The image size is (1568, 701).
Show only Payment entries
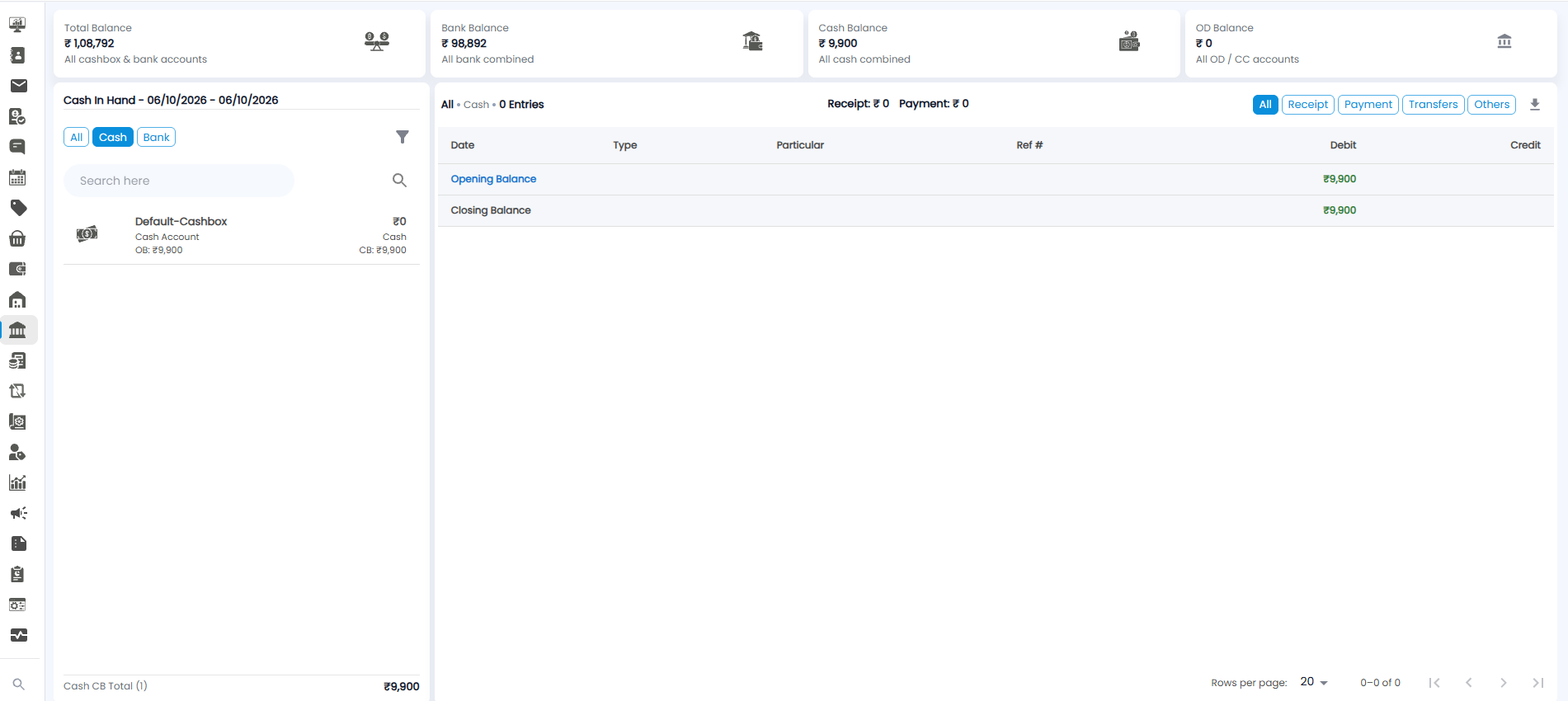pos(1368,105)
